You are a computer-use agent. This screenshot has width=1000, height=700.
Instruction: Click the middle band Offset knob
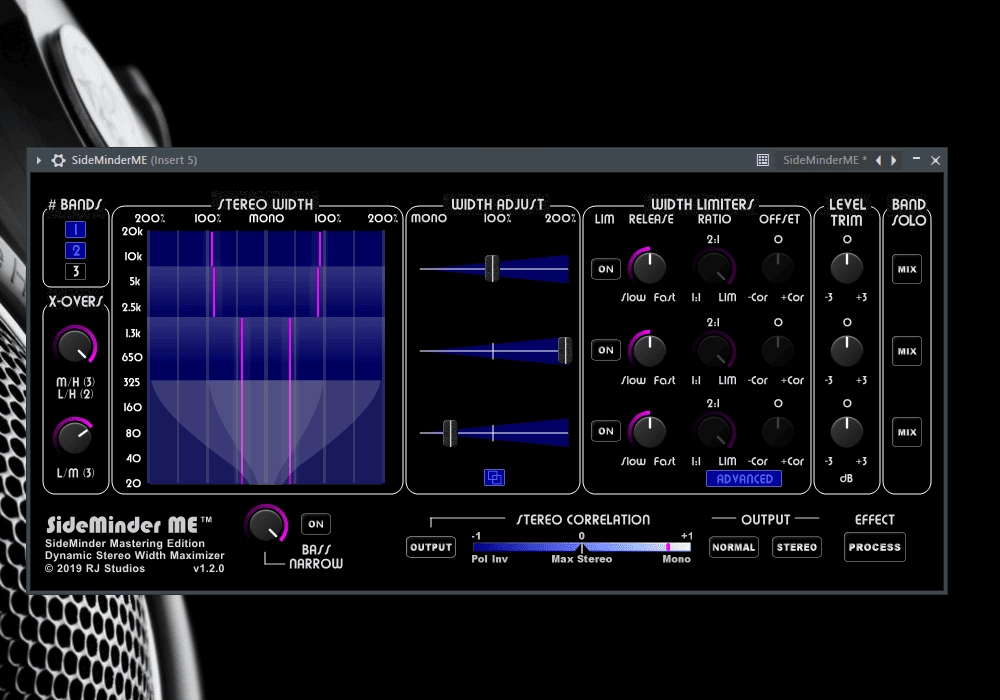[x=778, y=350]
